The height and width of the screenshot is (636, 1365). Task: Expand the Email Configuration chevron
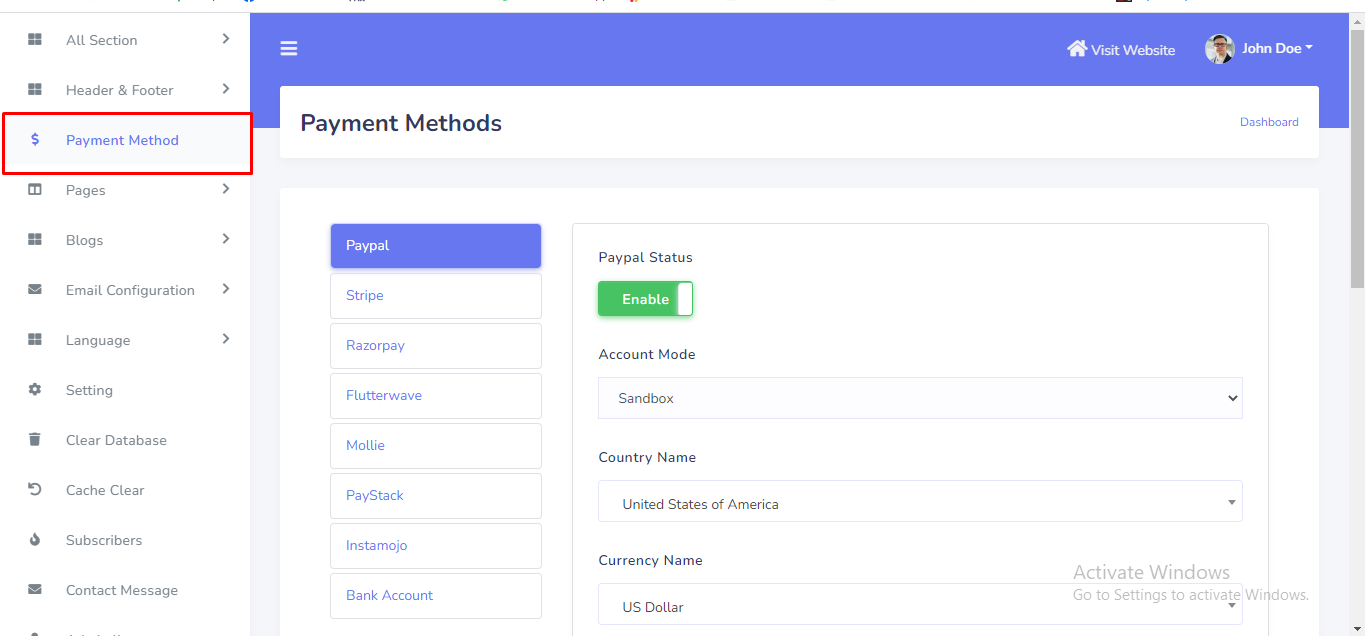tap(225, 289)
